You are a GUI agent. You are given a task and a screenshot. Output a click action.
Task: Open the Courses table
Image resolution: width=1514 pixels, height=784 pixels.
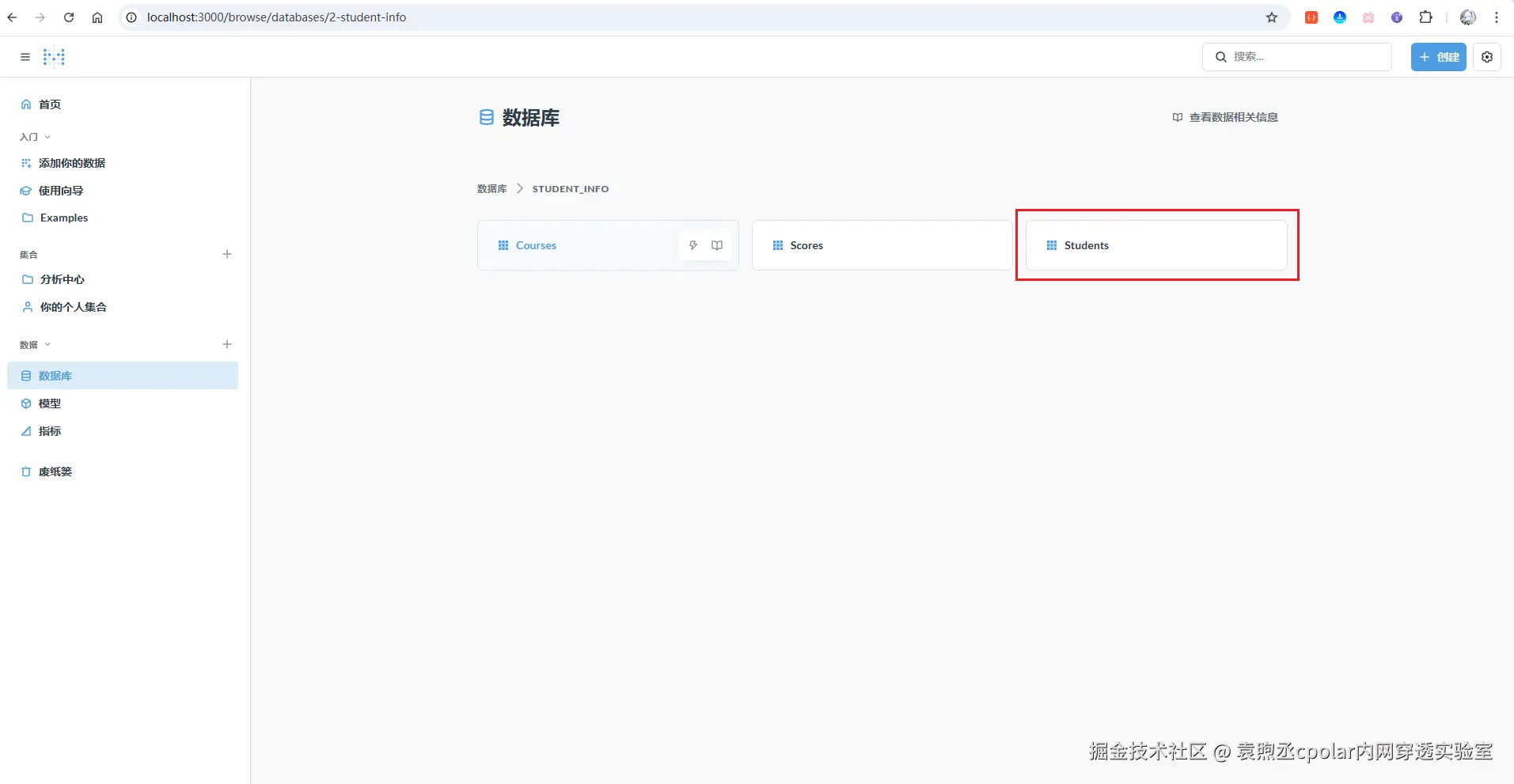tap(608, 245)
